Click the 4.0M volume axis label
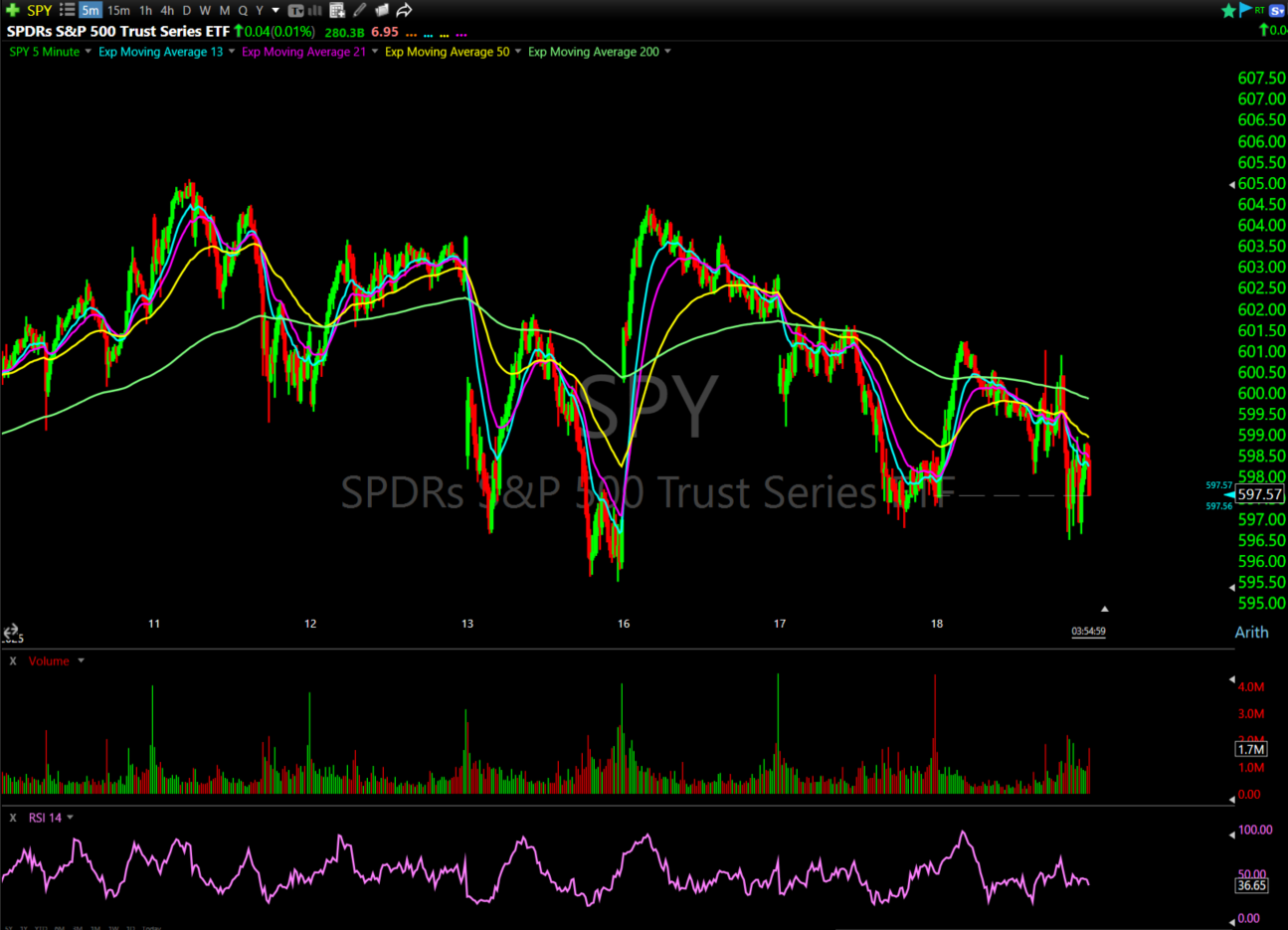1288x930 pixels. pyautogui.click(x=1251, y=686)
